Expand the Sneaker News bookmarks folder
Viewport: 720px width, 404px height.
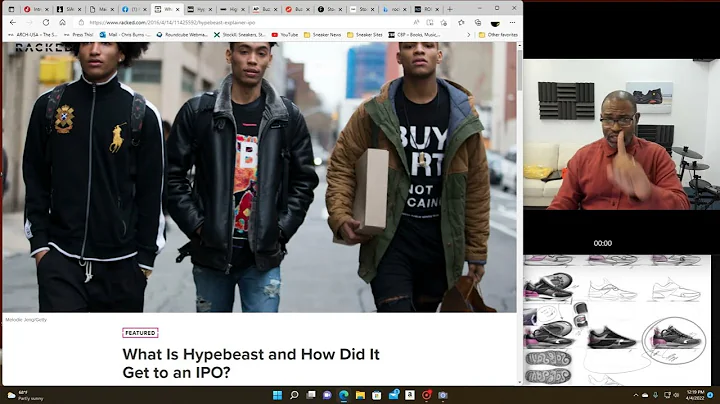(x=322, y=35)
